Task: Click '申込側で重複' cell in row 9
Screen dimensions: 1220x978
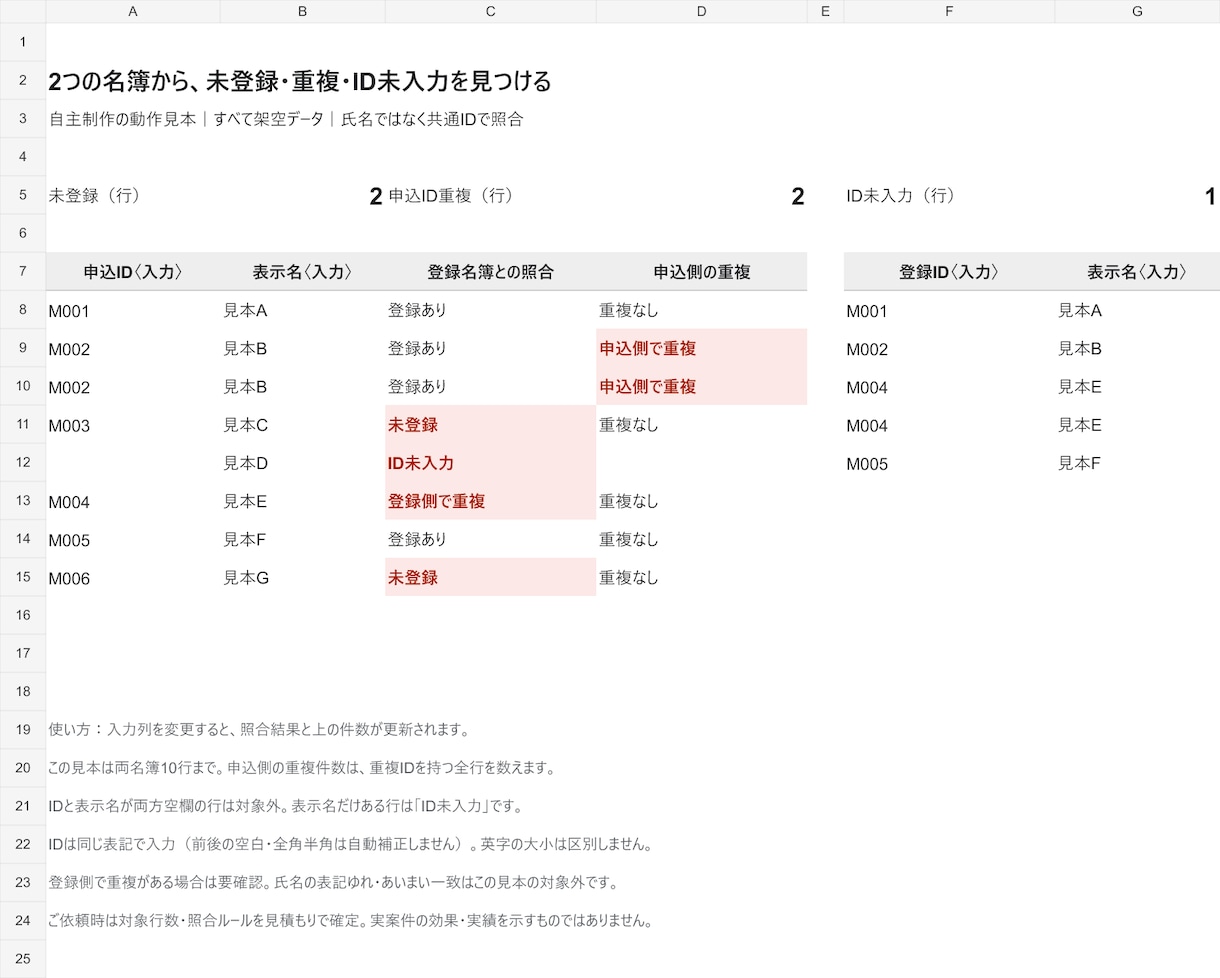Action: (701, 348)
